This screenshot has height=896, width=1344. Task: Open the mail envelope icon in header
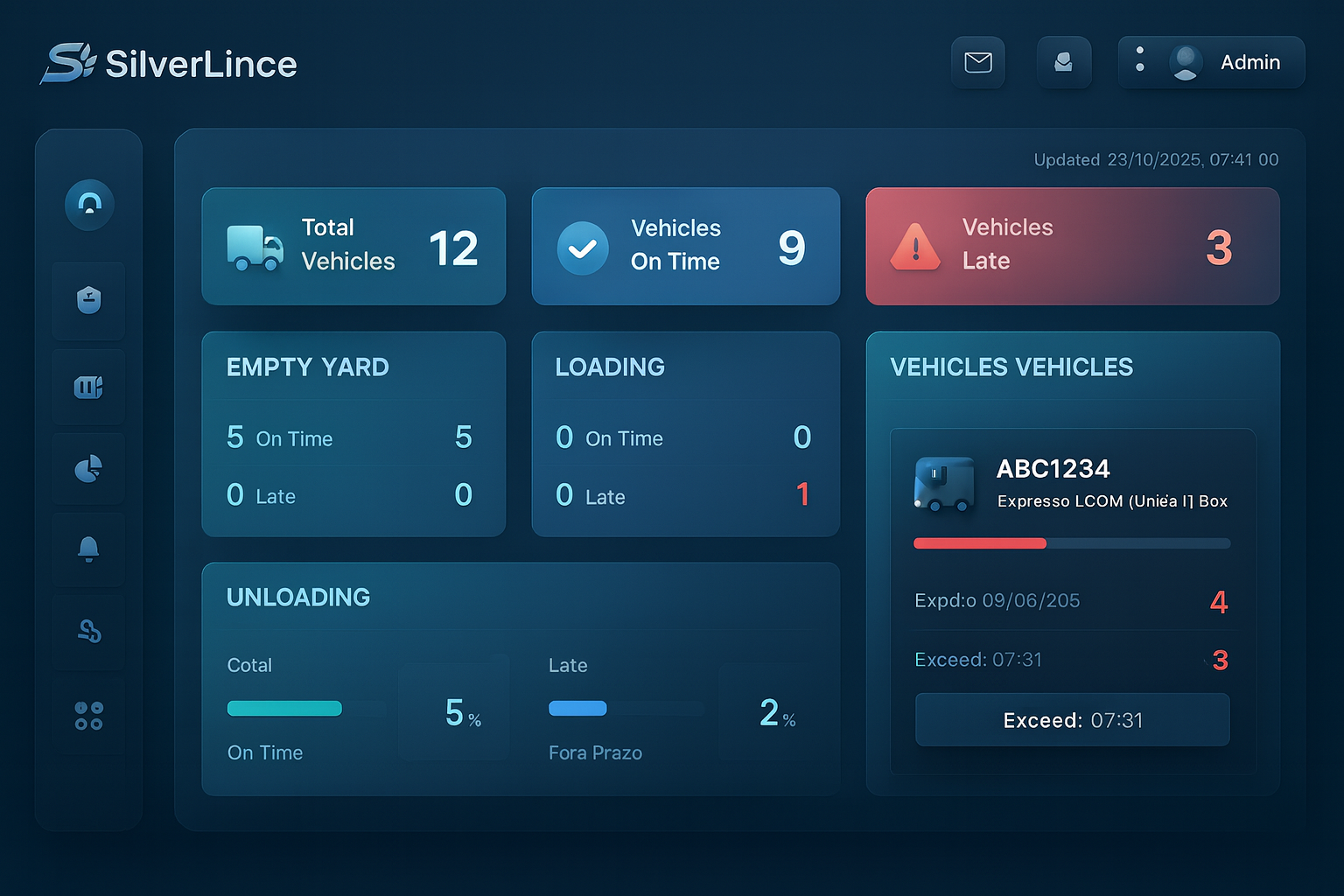977,62
